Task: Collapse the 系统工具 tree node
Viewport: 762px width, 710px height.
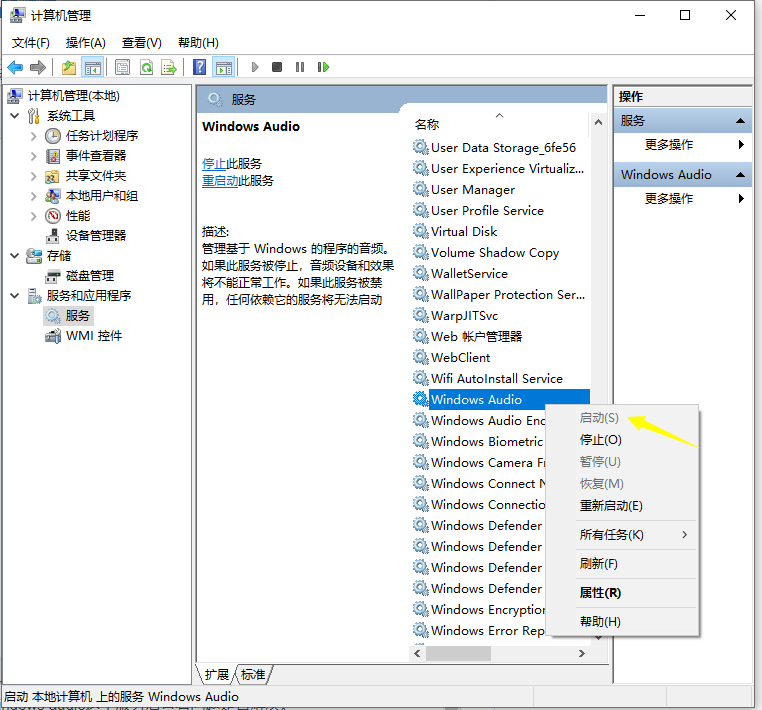Action: tap(15, 116)
